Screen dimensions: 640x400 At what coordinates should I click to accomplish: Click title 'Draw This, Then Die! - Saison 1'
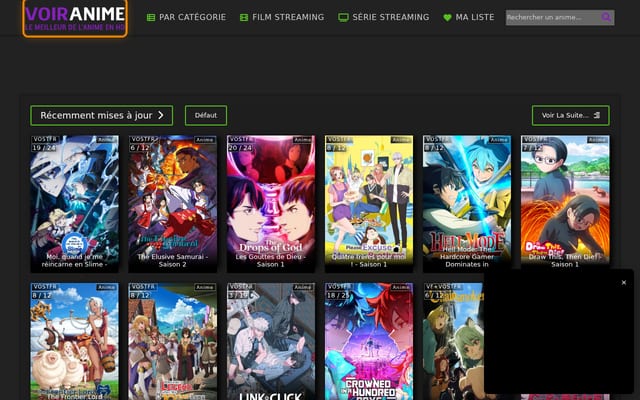click(x=565, y=260)
